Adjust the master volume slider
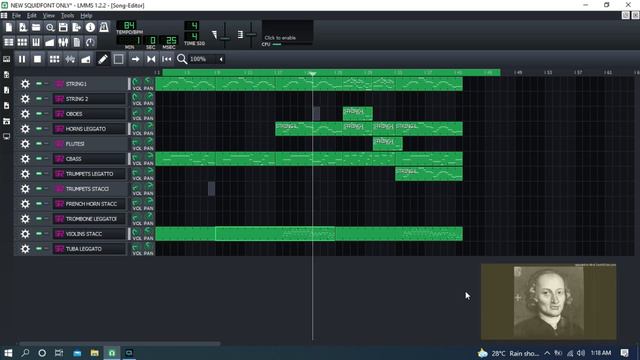 (x=225, y=34)
